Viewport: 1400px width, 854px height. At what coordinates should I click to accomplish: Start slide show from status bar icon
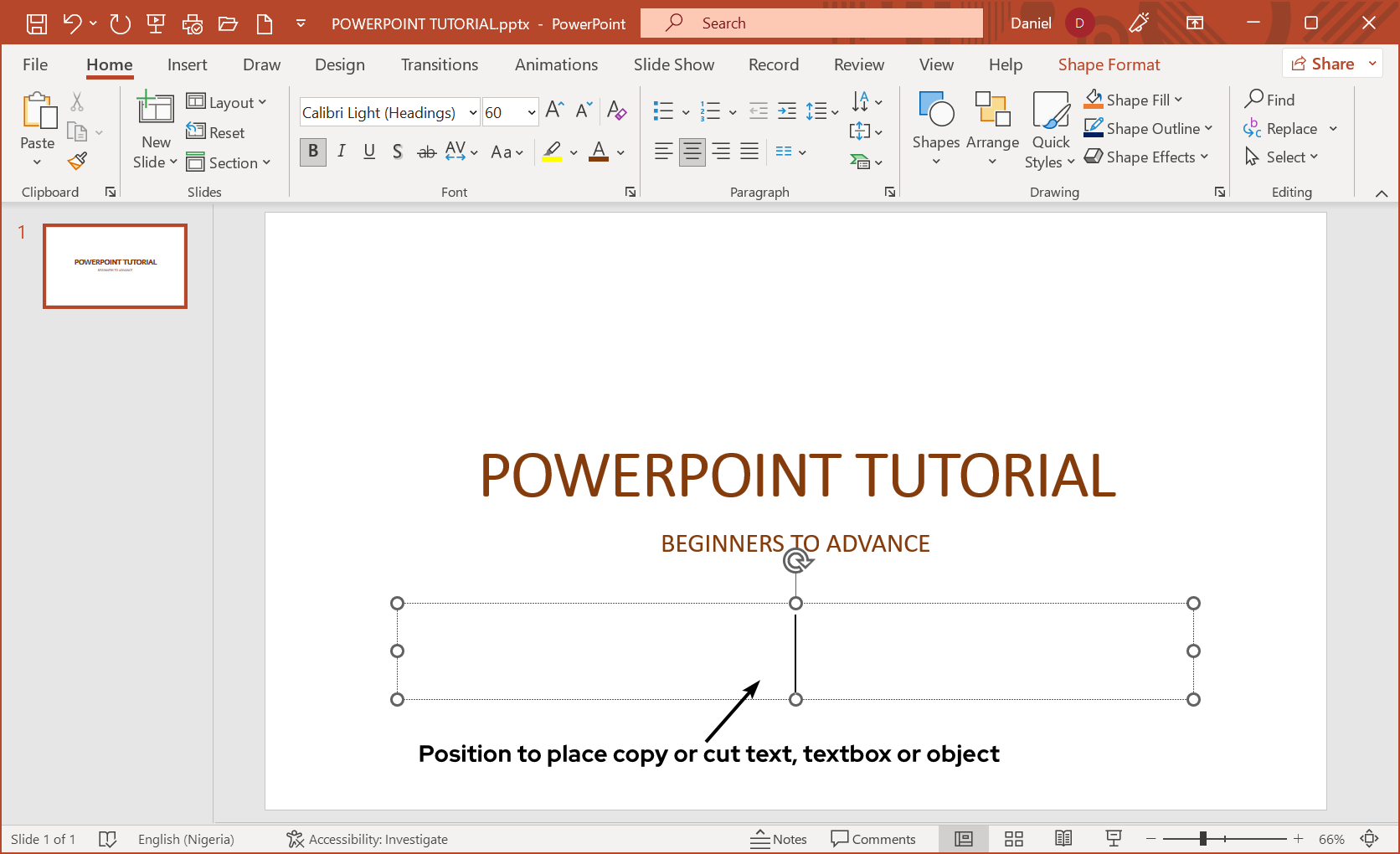pos(1114,839)
